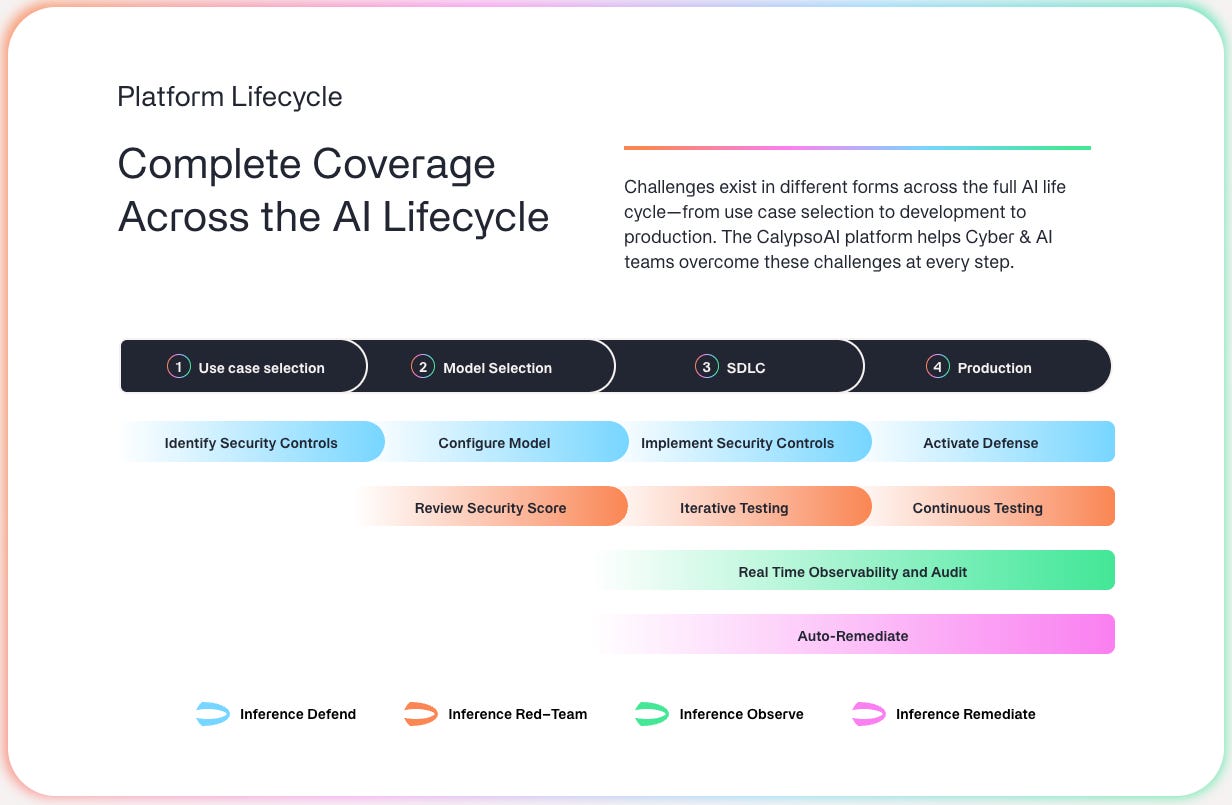The width and height of the screenshot is (1232, 805).
Task: Click the Platform Lifecycle subtitle
Action: click(x=230, y=97)
